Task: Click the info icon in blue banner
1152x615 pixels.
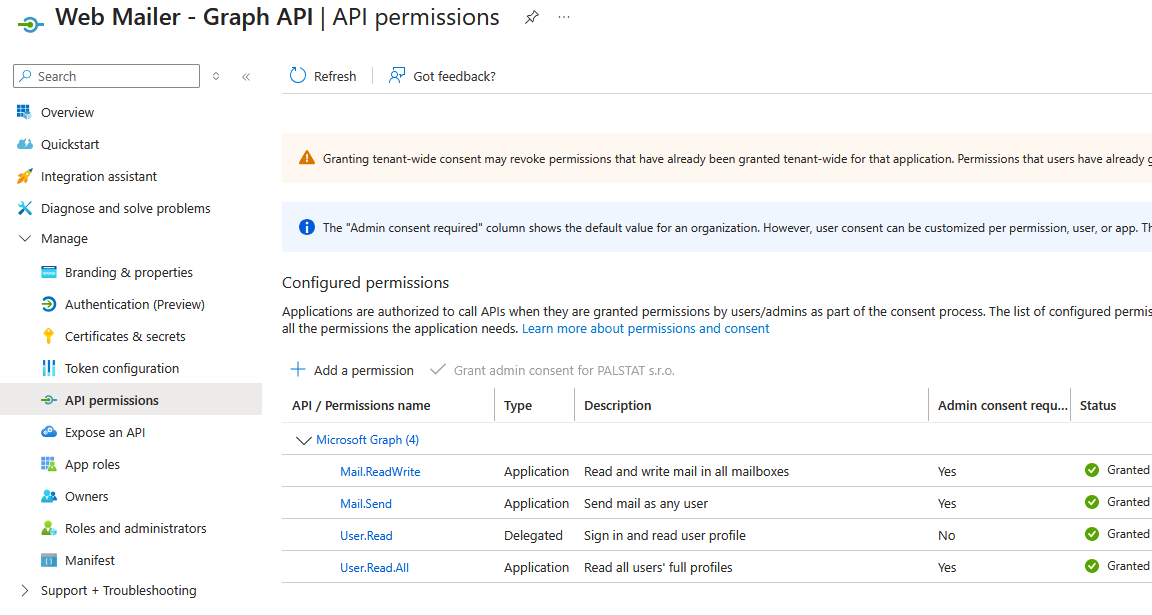Action: point(306,227)
